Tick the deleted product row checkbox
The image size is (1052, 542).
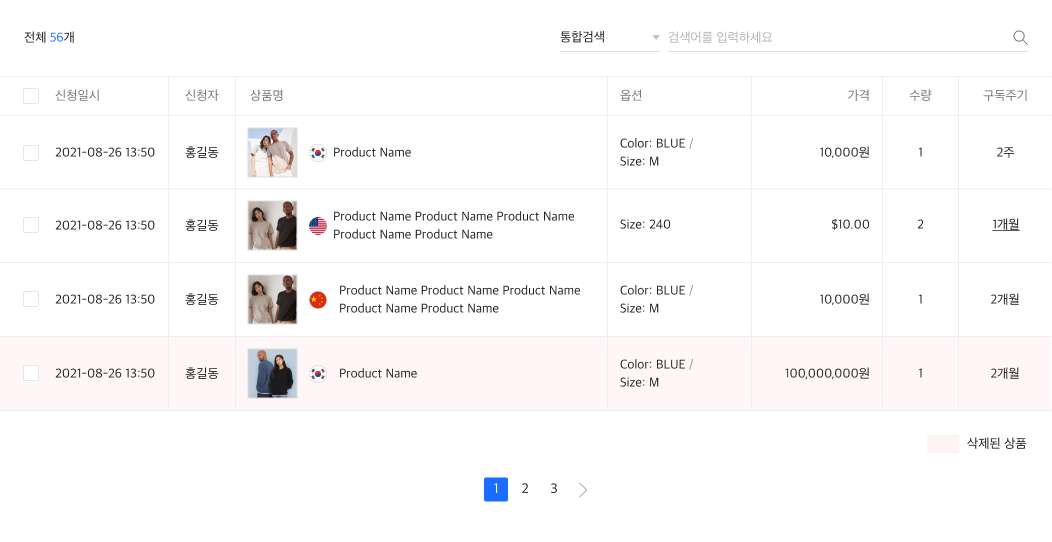pyautogui.click(x=31, y=373)
